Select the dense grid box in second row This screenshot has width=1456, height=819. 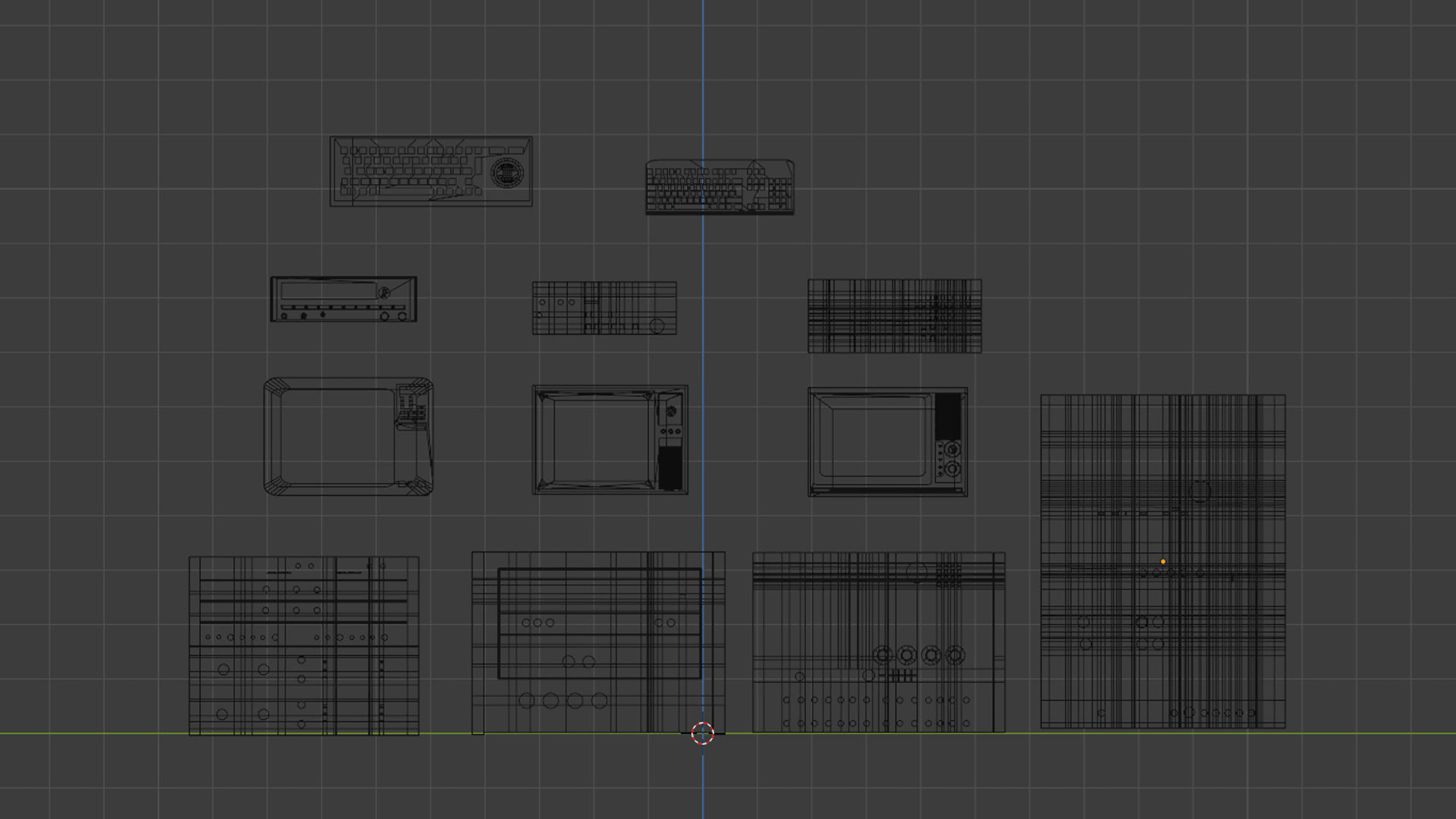(x=894, y=316)
